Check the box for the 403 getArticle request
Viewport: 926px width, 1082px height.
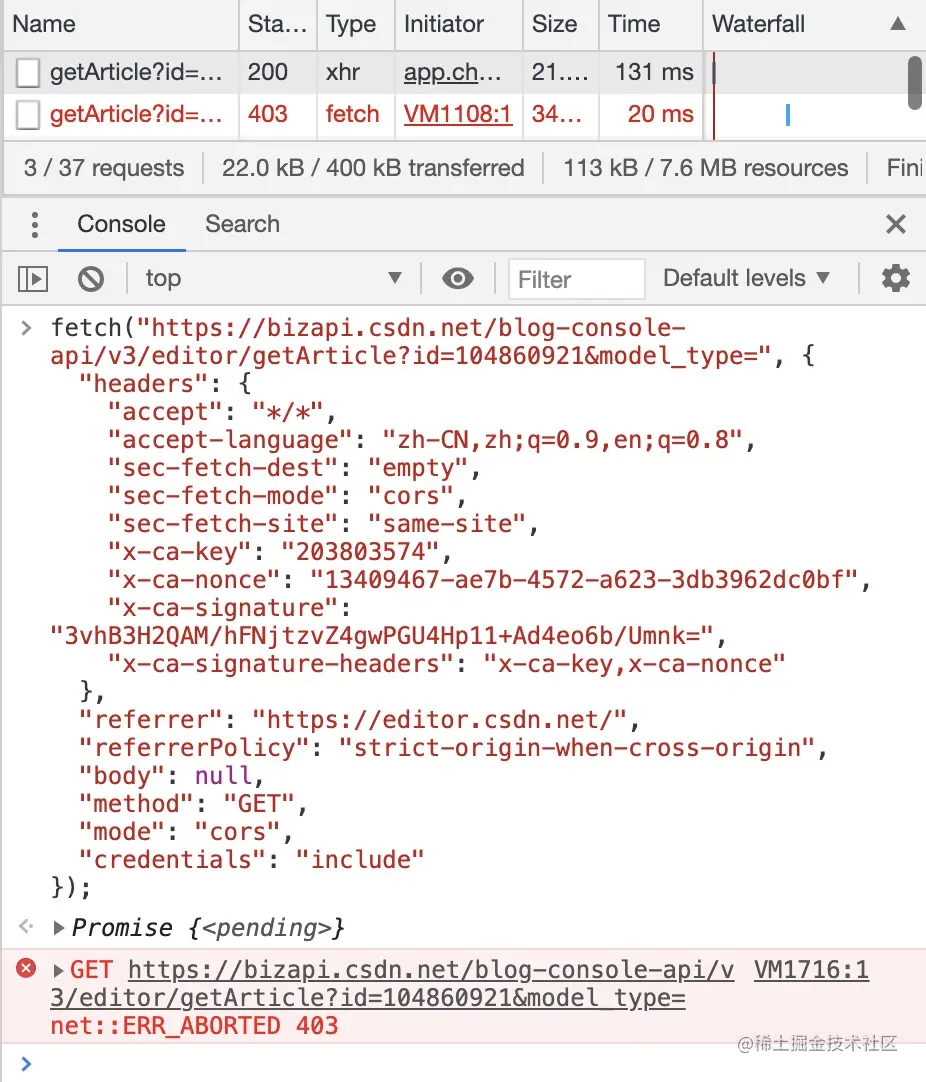point(28,115)
